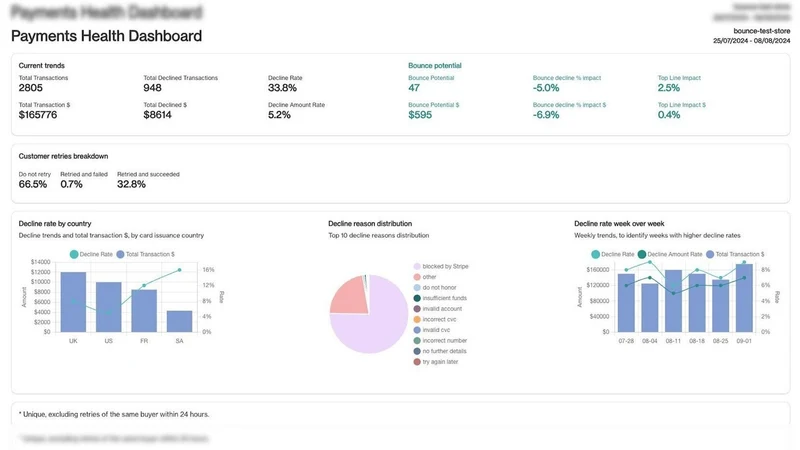
Task: Click Decline Amount Rate legend dot in weekly chart
Action: coord(642,254)
